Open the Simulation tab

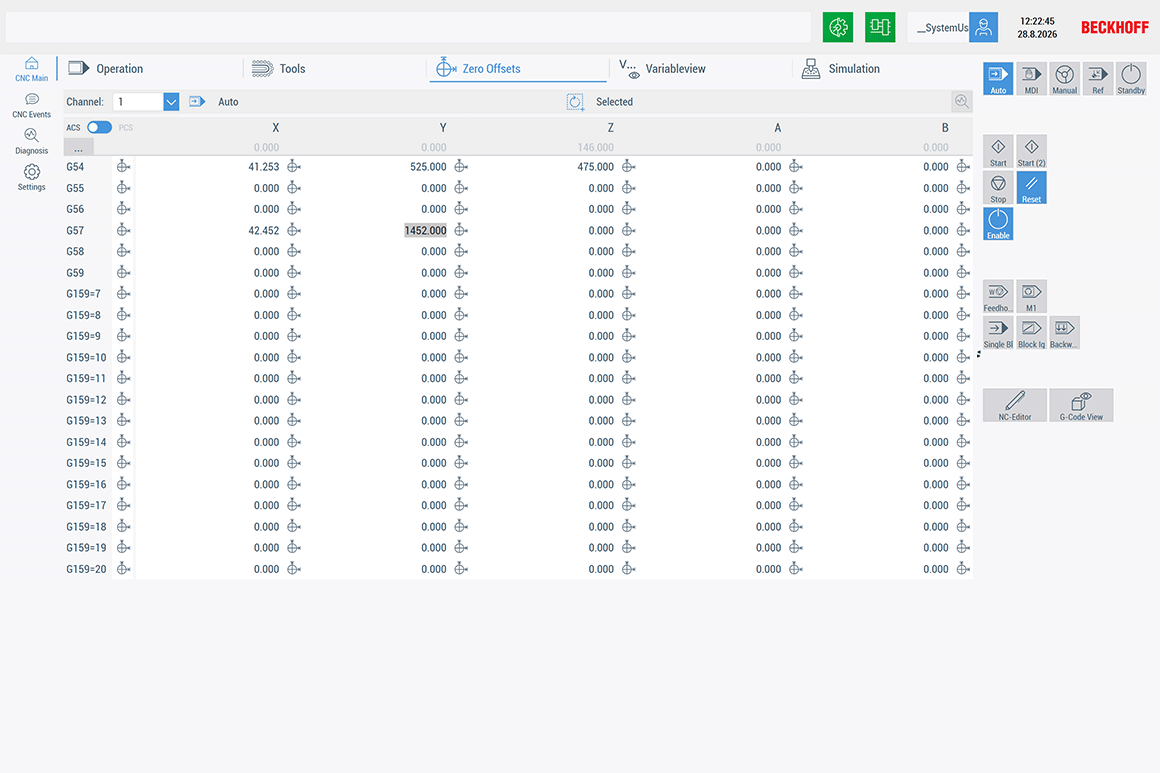[841, 69]
